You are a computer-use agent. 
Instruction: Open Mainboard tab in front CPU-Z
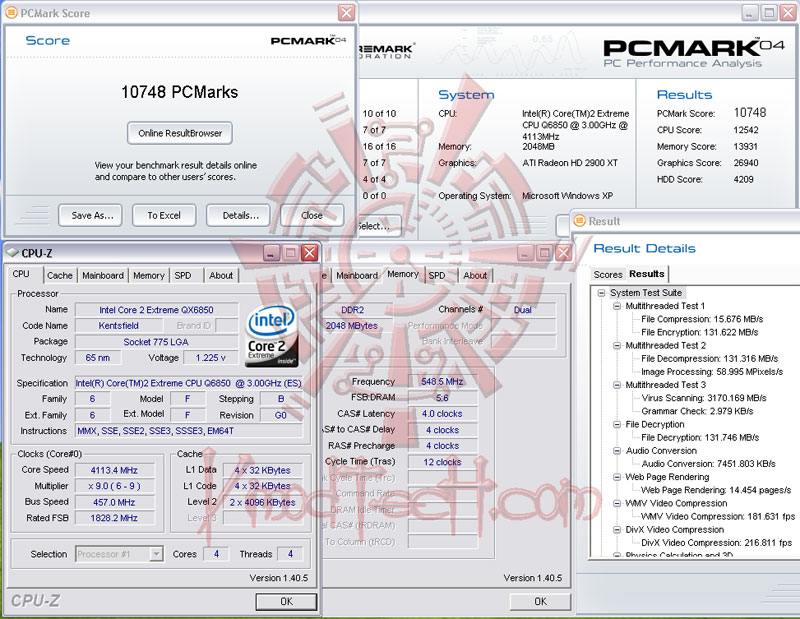click(103, 276)
